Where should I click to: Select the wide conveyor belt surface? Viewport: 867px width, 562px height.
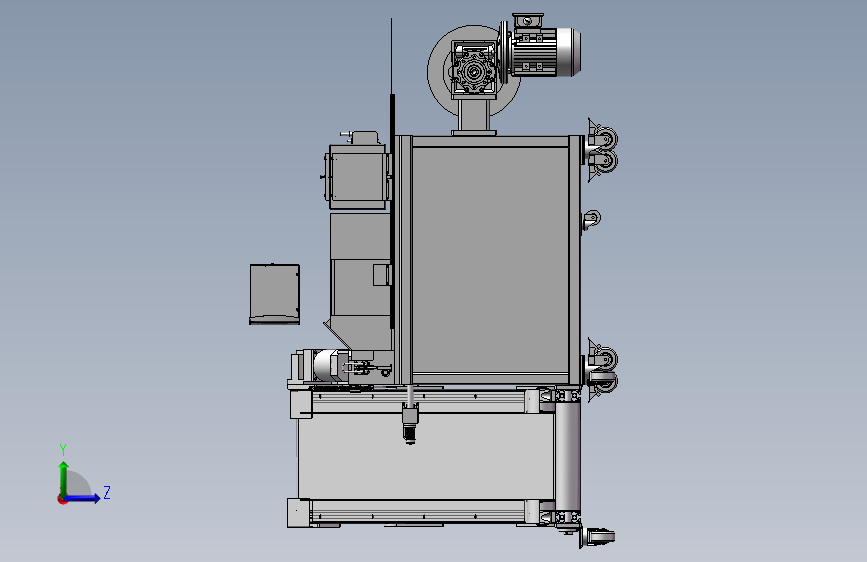point(426,456)
